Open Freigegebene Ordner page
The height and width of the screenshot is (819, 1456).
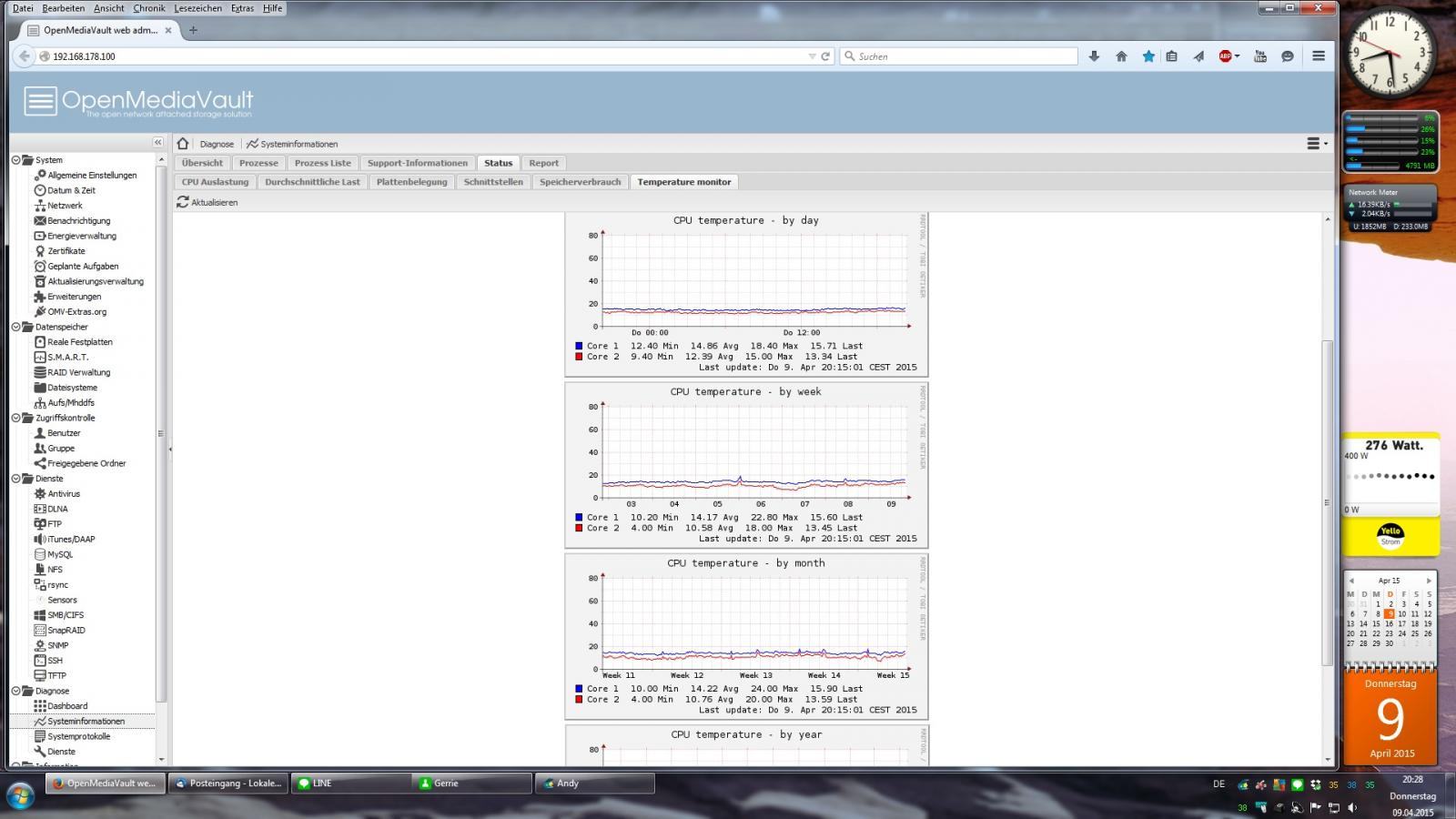86,463
